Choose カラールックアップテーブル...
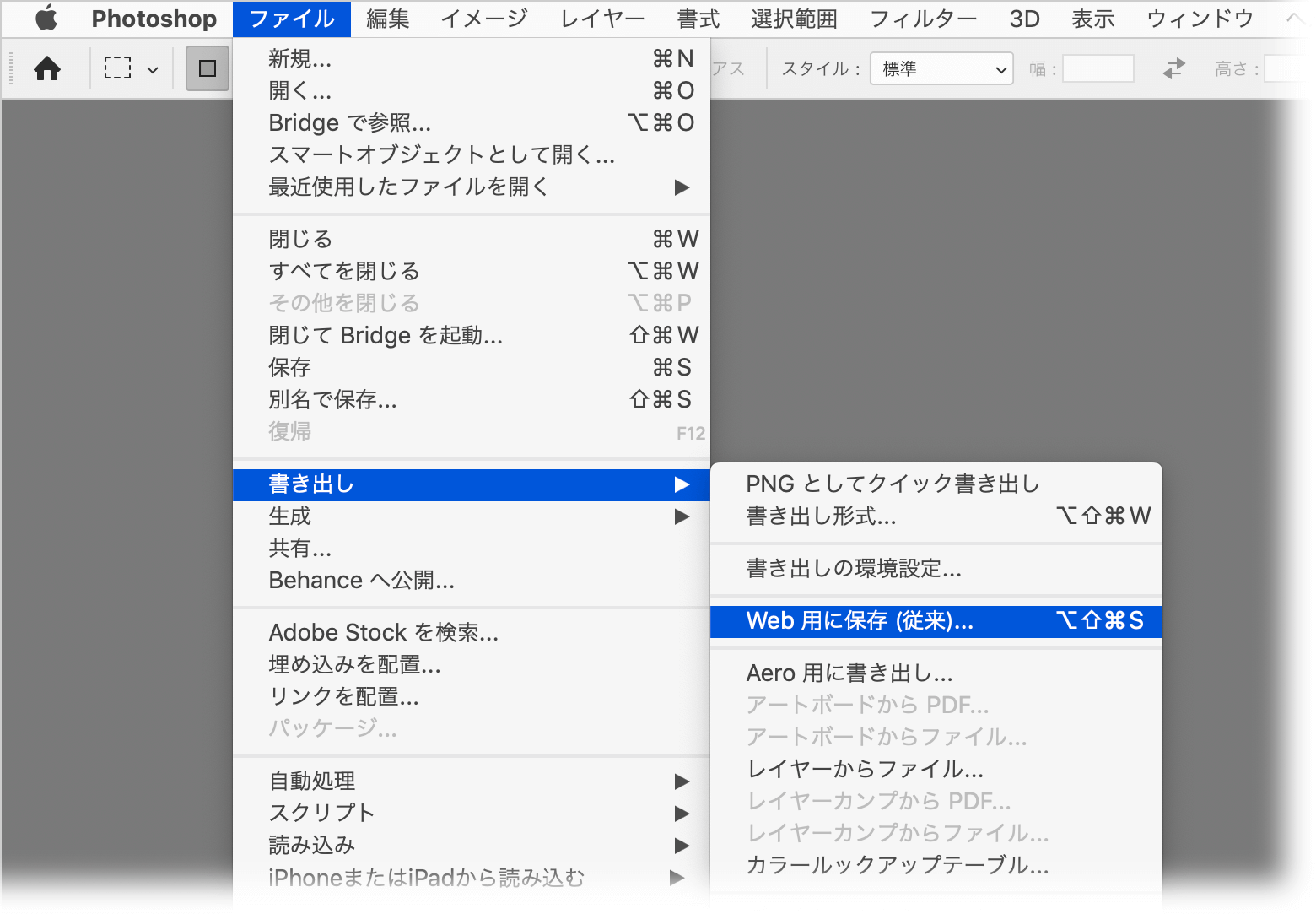This screenshot has width=1316, height=914. click(936, 866)
